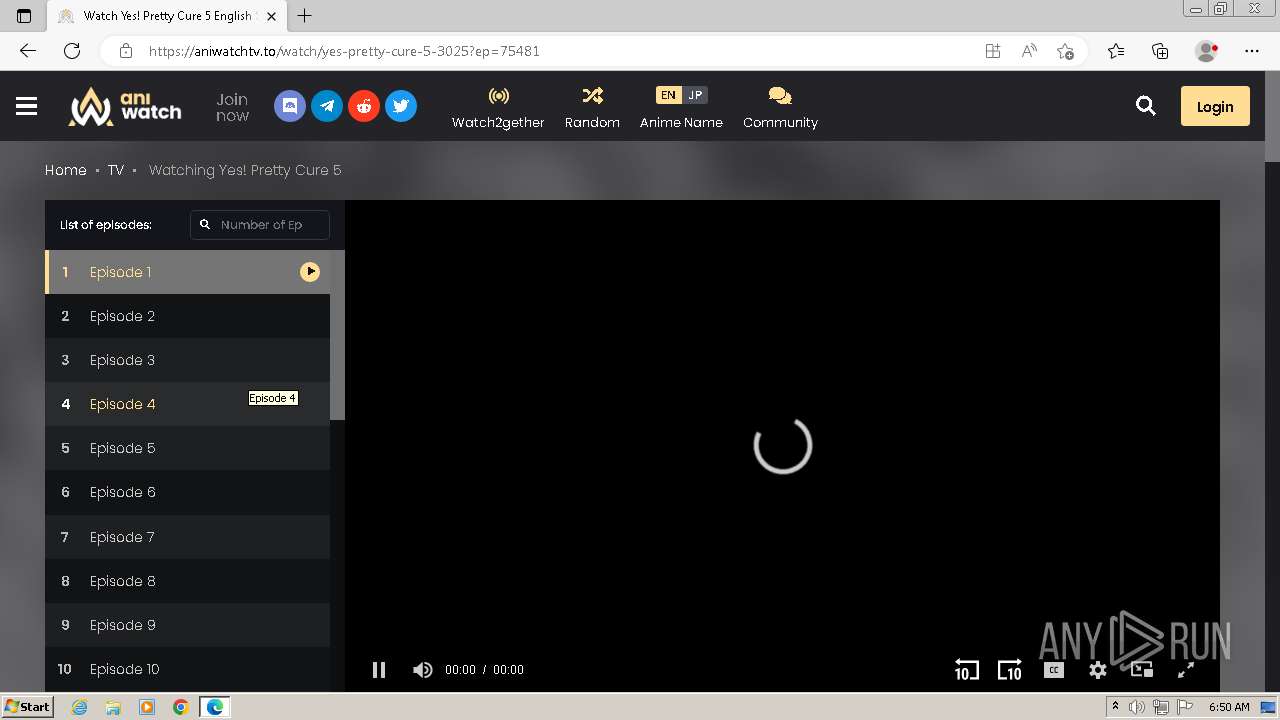The image size is (1280, 720).
Task: Select Episode 1 in list
Action: pyautogui.click(x=188, y=272)
